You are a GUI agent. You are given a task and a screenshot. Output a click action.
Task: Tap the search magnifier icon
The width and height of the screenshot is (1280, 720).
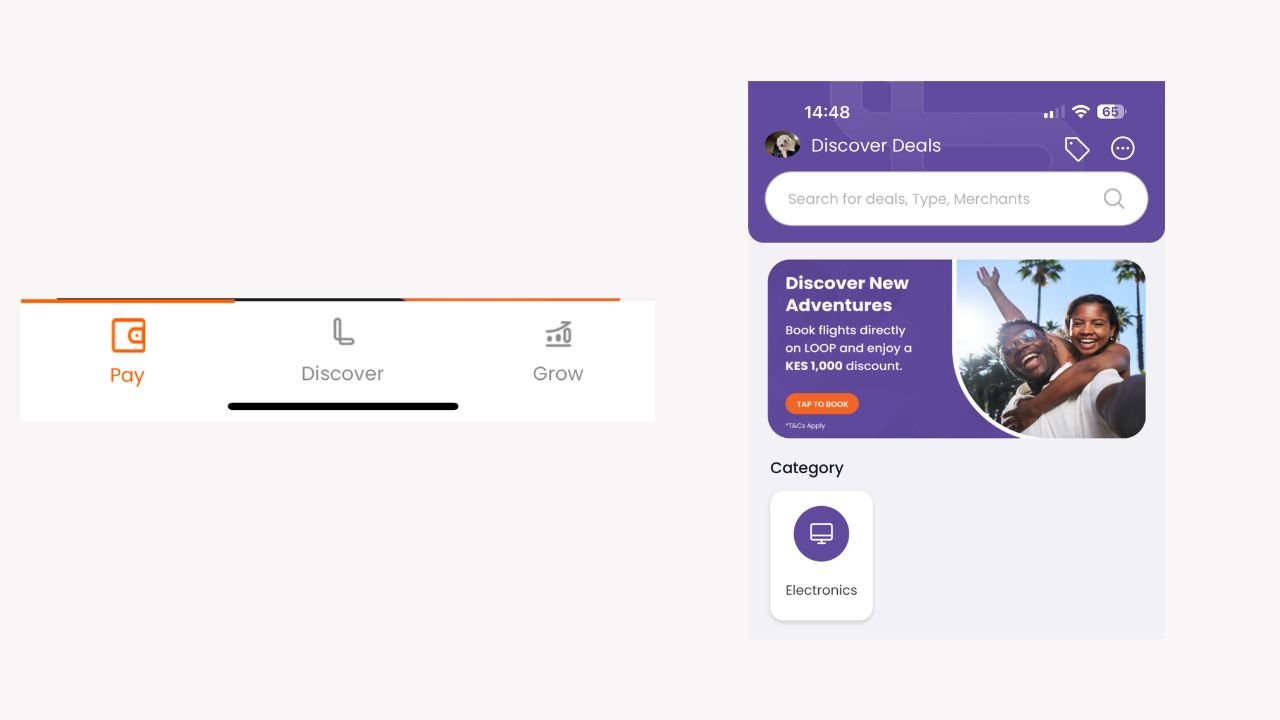tap(1114, 198)
